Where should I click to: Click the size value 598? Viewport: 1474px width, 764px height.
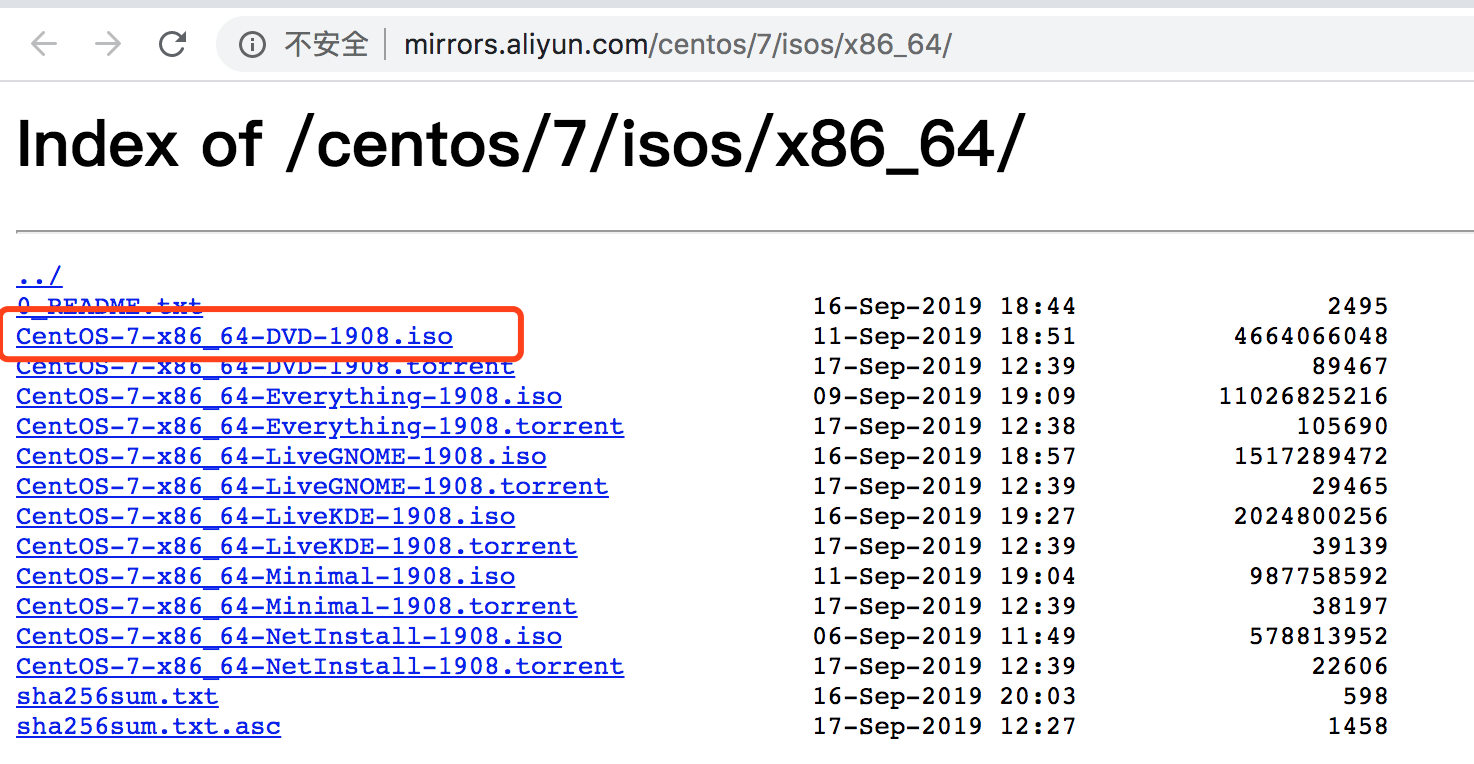pyautogui.click(x=1366, y=696)
